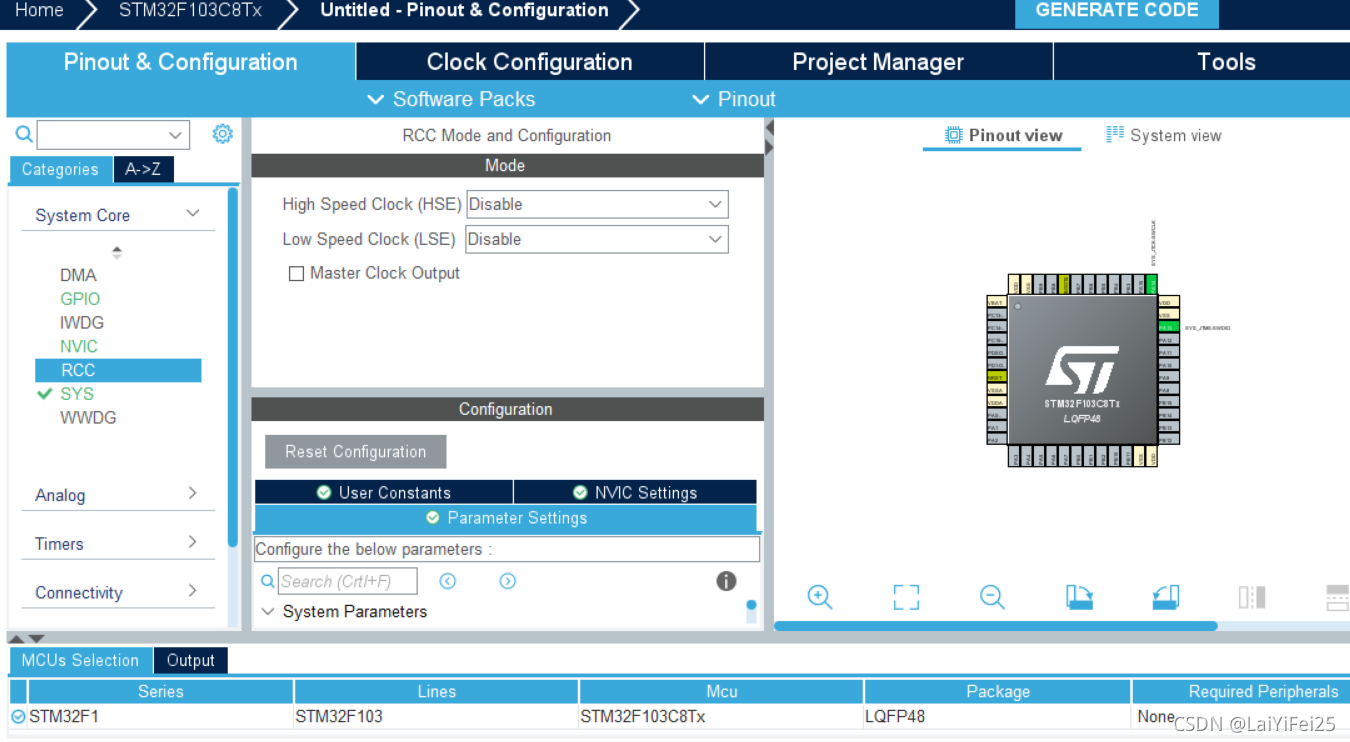Image resolution: width=1350 pixels, height=742 pixels.
Task: Select the Pinout & Configuration tab
Action: (180, 62)
